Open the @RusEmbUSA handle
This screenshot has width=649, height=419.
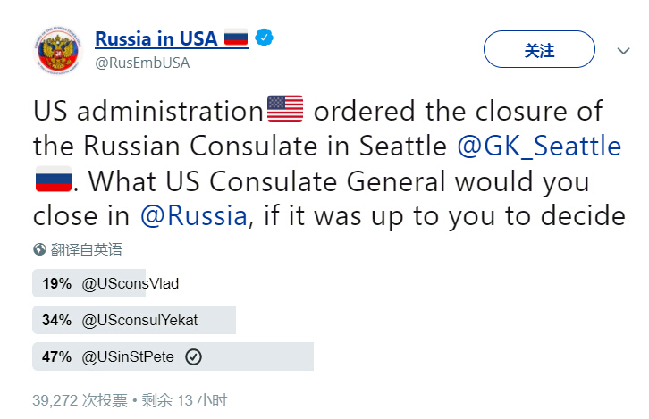click(x=142, y=62)
